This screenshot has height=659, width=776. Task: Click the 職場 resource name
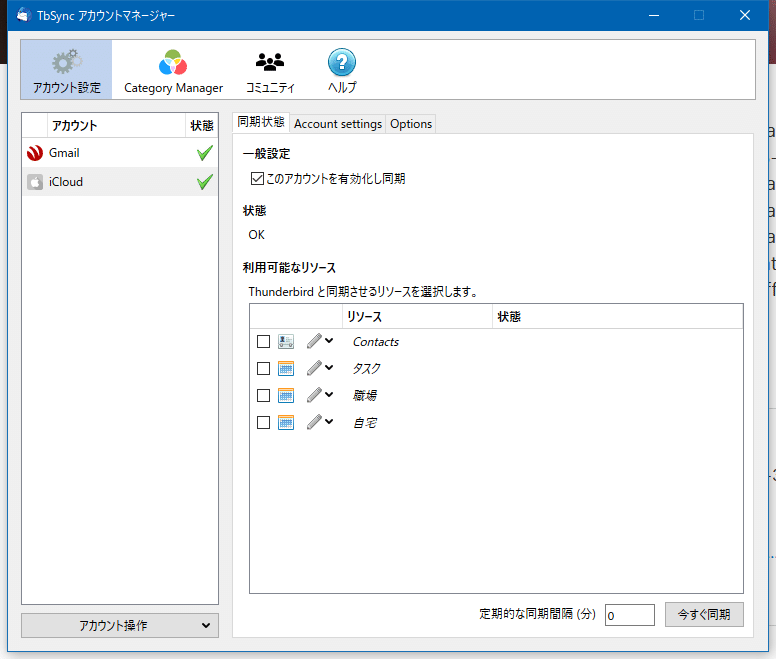[365, 396]
